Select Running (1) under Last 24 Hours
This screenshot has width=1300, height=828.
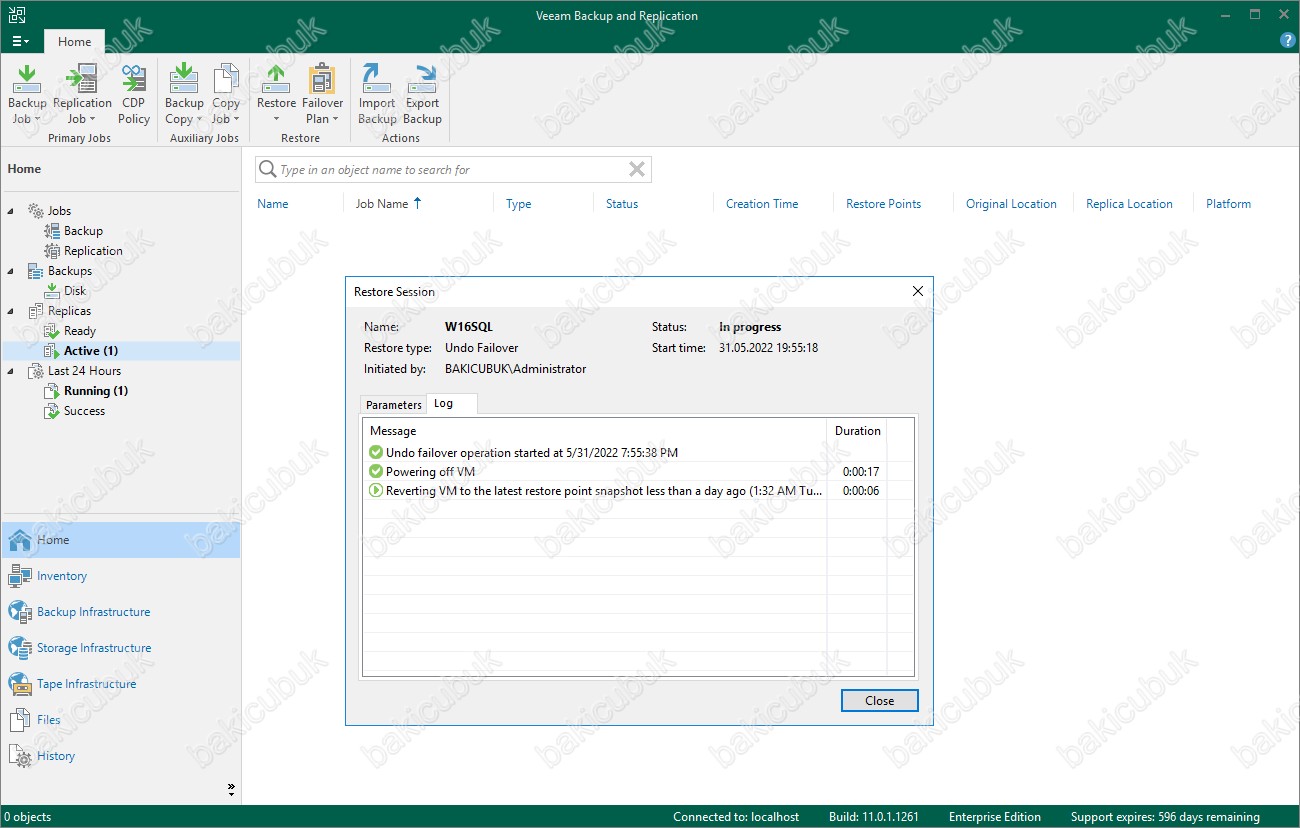pyautogui.click(x=95, y=391)
